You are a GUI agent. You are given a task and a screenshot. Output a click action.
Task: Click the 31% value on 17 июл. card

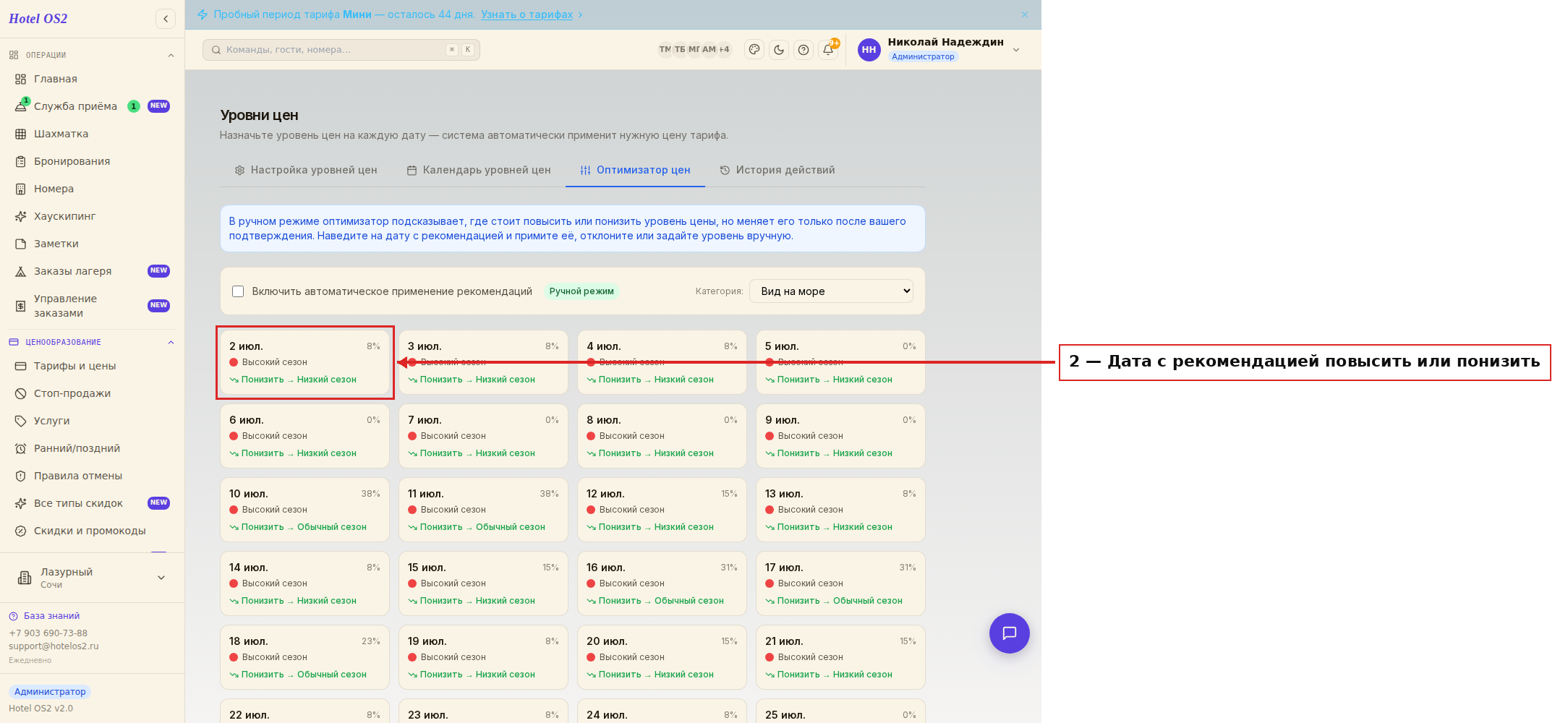tap(908, 568)
